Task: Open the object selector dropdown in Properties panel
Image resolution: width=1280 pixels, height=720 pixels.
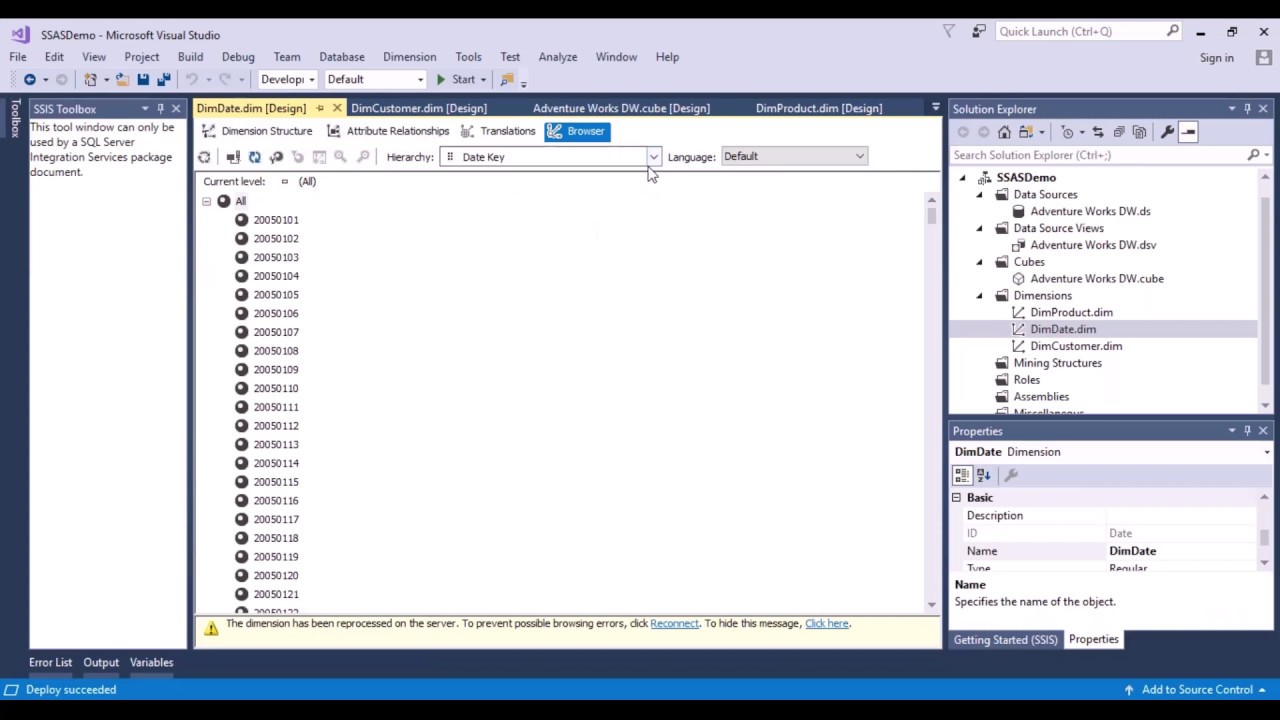Action: pos(1267,452)
